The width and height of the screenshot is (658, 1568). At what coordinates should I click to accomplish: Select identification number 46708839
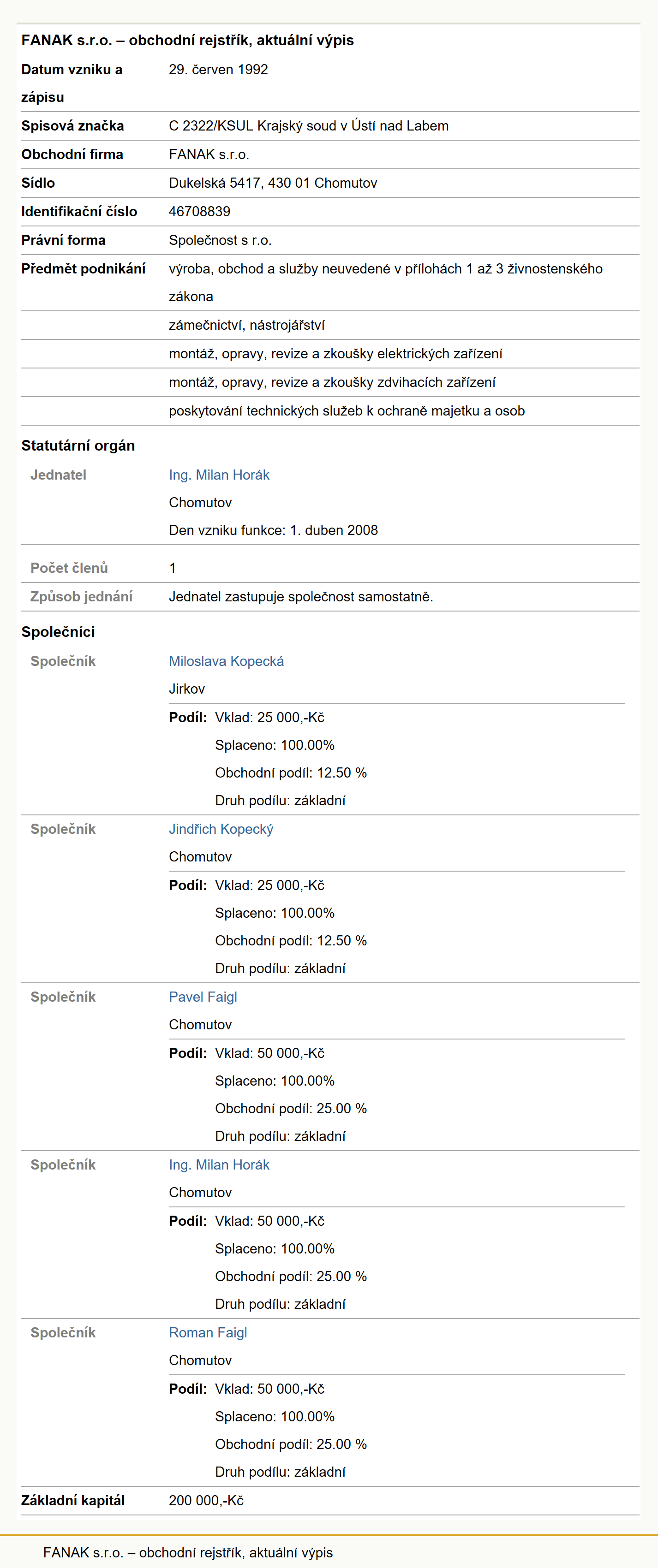(199, 212)
